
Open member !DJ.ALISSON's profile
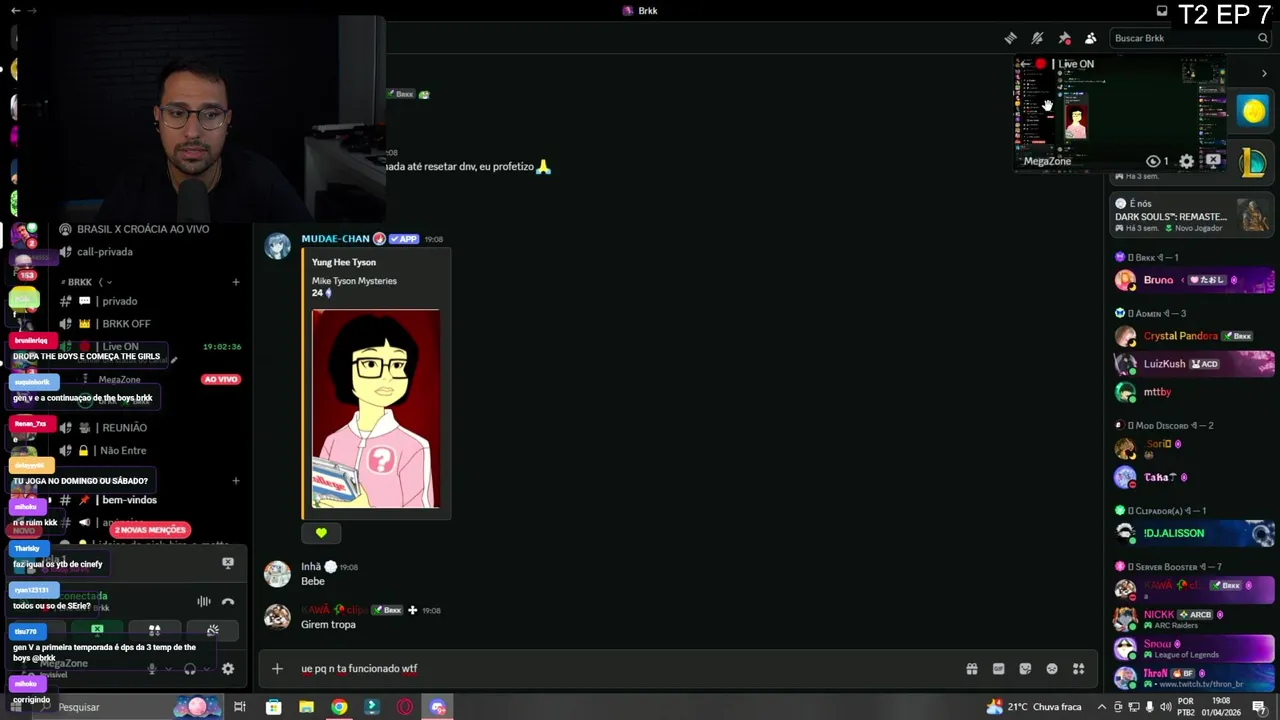pyautogui.click(x=1193, y=533)
